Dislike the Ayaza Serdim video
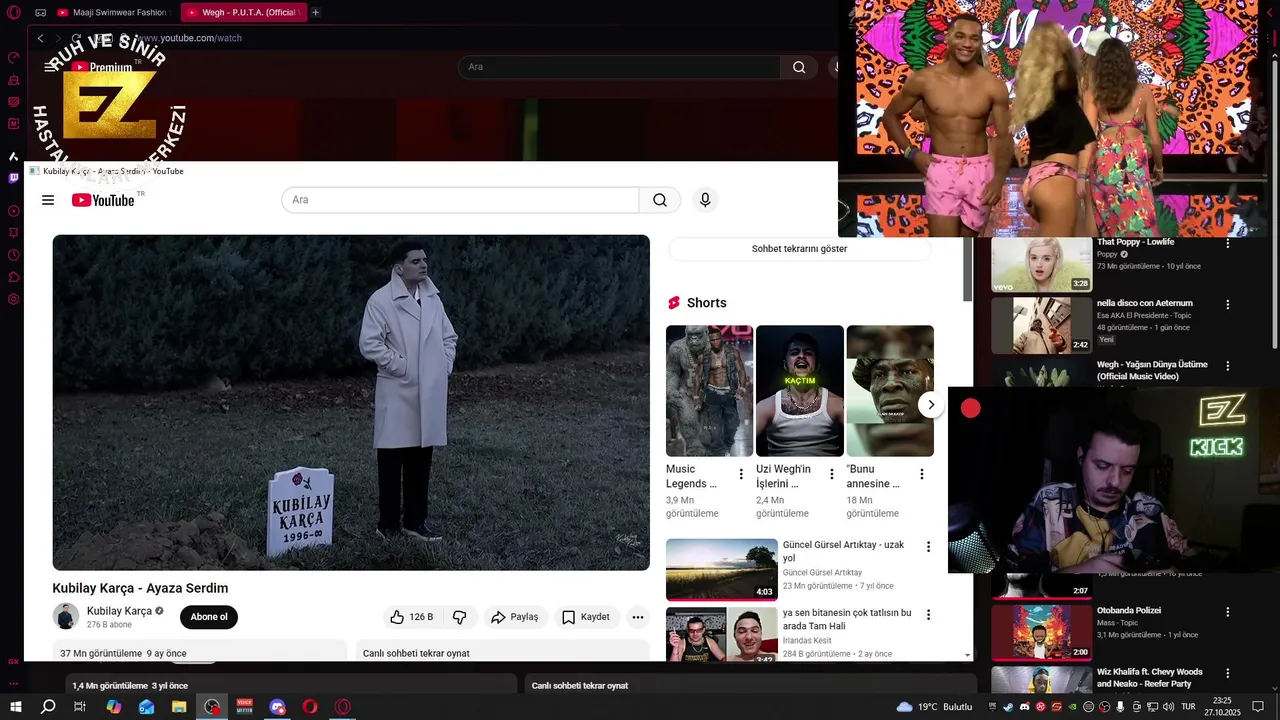Image resolution: width=1280 pixels, height=720 pixels. 460,617
